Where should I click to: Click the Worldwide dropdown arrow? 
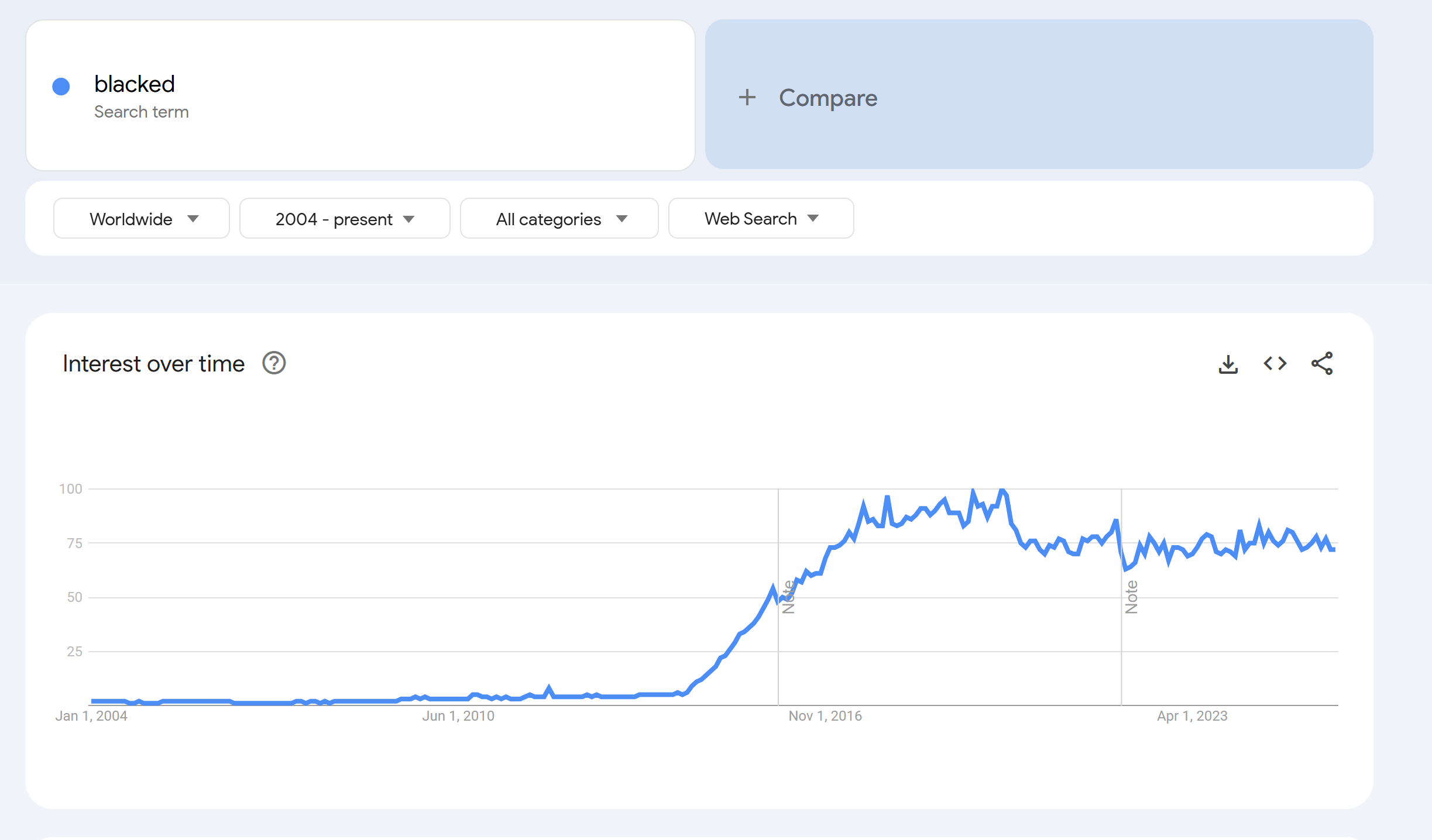(193, 219)
